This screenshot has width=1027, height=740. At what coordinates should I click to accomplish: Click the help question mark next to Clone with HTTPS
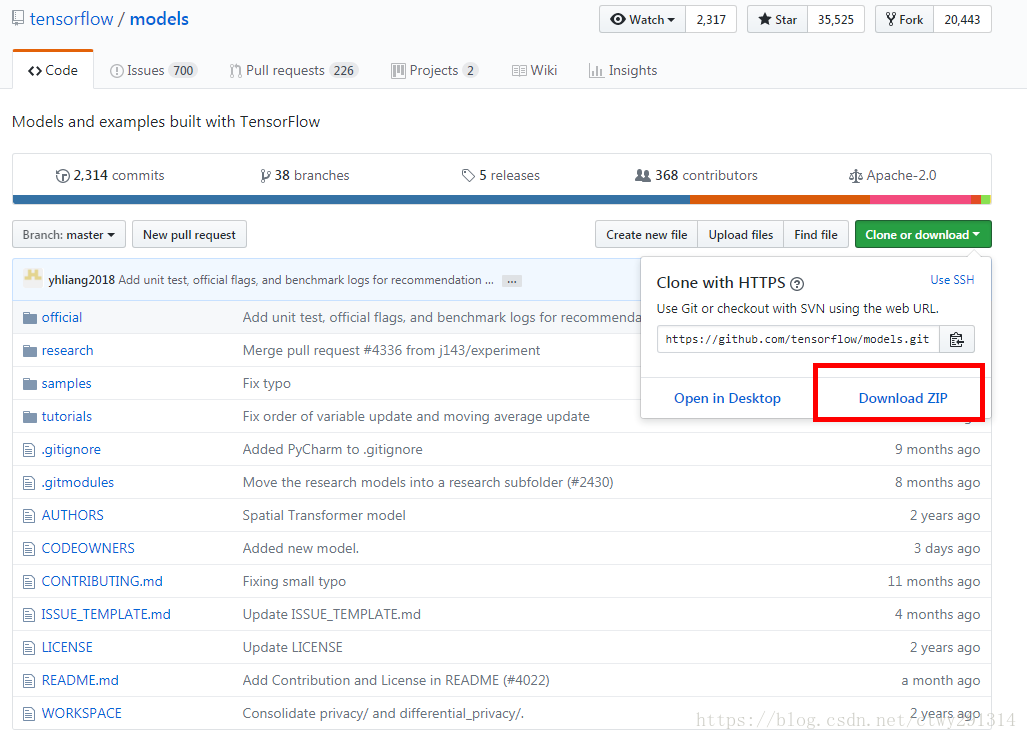[x=796, y=284]
